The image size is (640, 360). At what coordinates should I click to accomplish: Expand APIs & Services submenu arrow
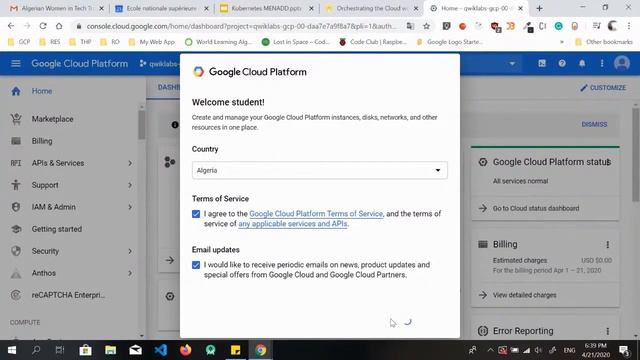coord(130,163)
